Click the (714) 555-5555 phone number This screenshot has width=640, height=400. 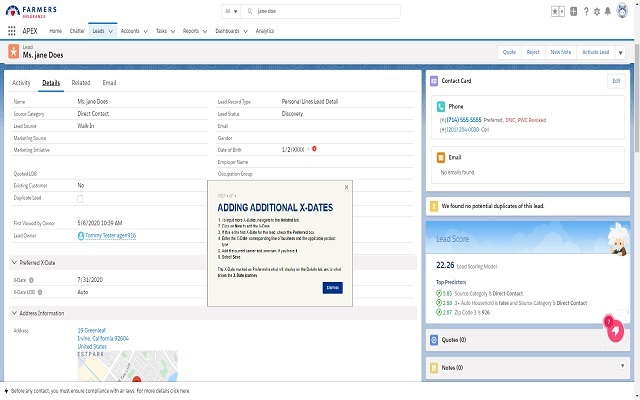coord(464,120)
